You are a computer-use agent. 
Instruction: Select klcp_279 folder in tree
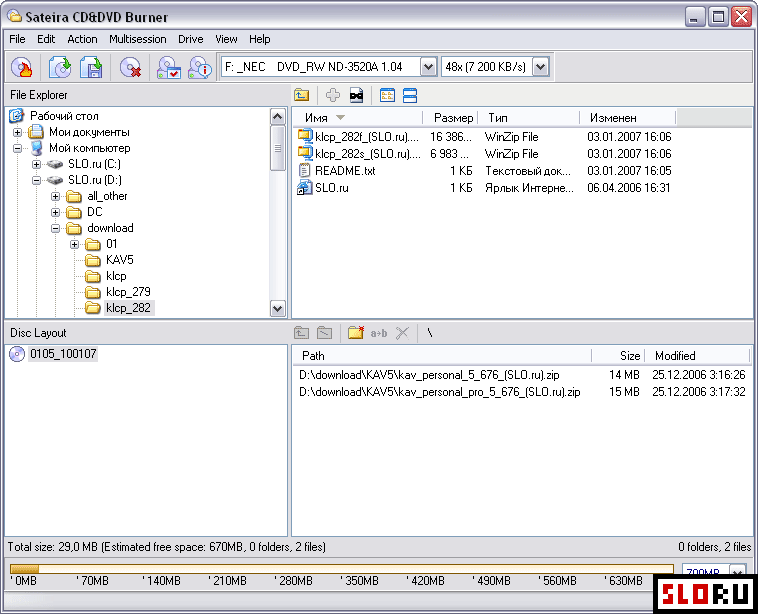coord(128,292)
